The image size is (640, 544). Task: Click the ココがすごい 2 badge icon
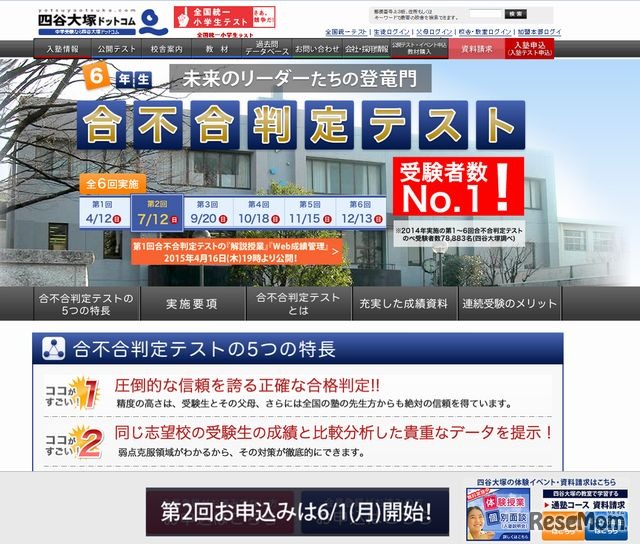(x=73, y=443)
